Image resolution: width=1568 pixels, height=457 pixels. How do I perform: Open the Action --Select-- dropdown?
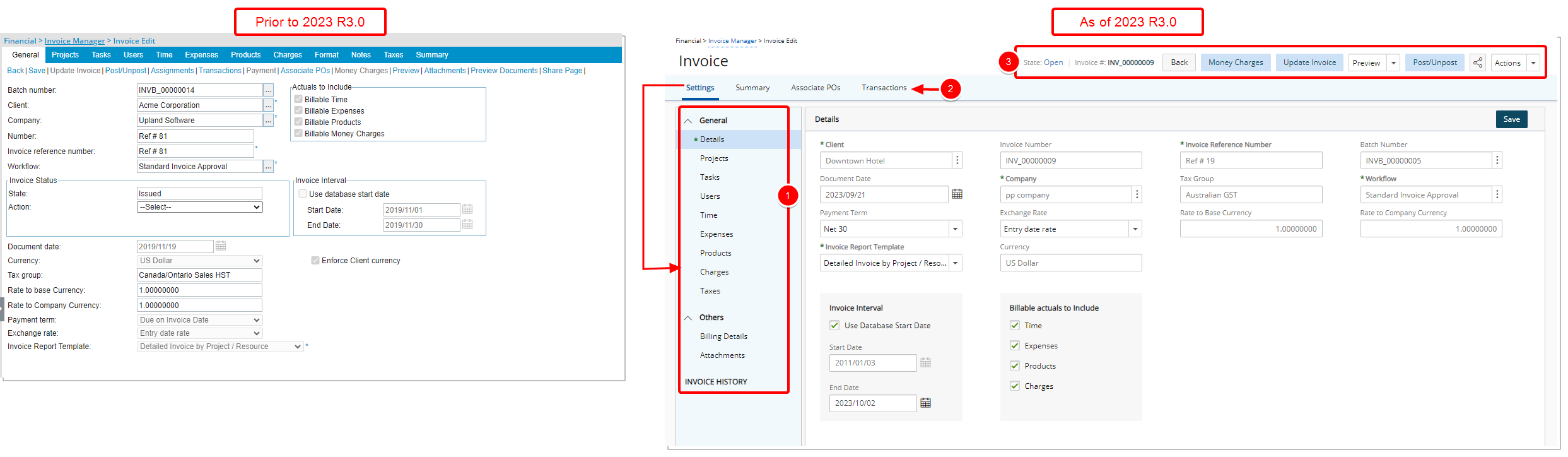[x=199, y=207]
